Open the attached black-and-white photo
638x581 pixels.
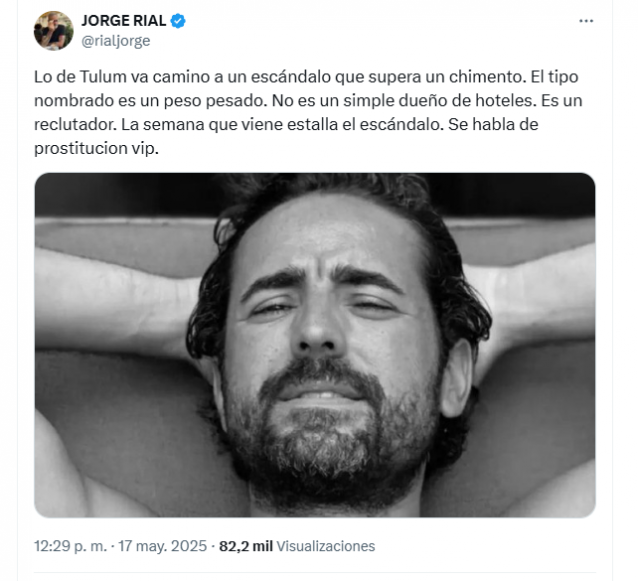click(315, 345)
